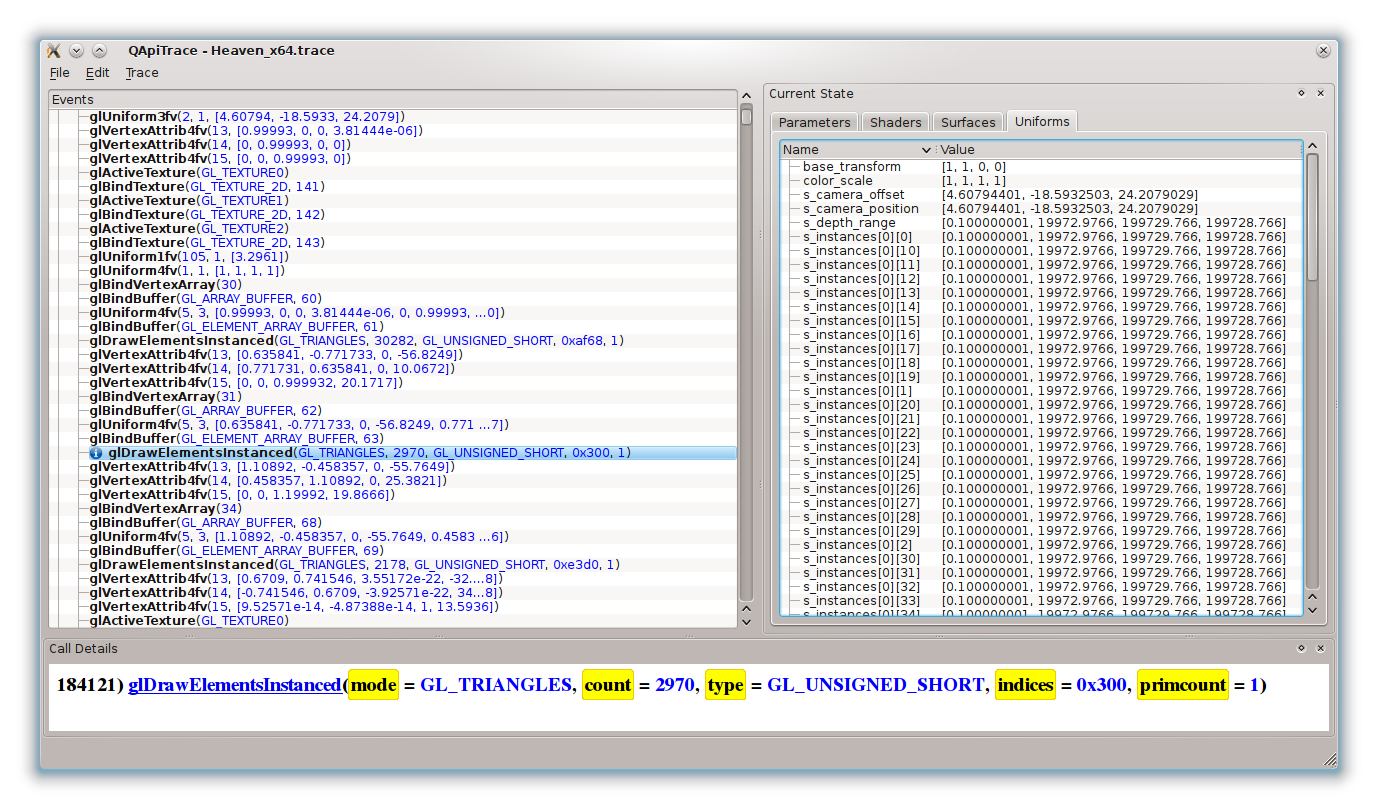
Task: Switch to the Shaders tab
Action: click(x=894, y=121)
